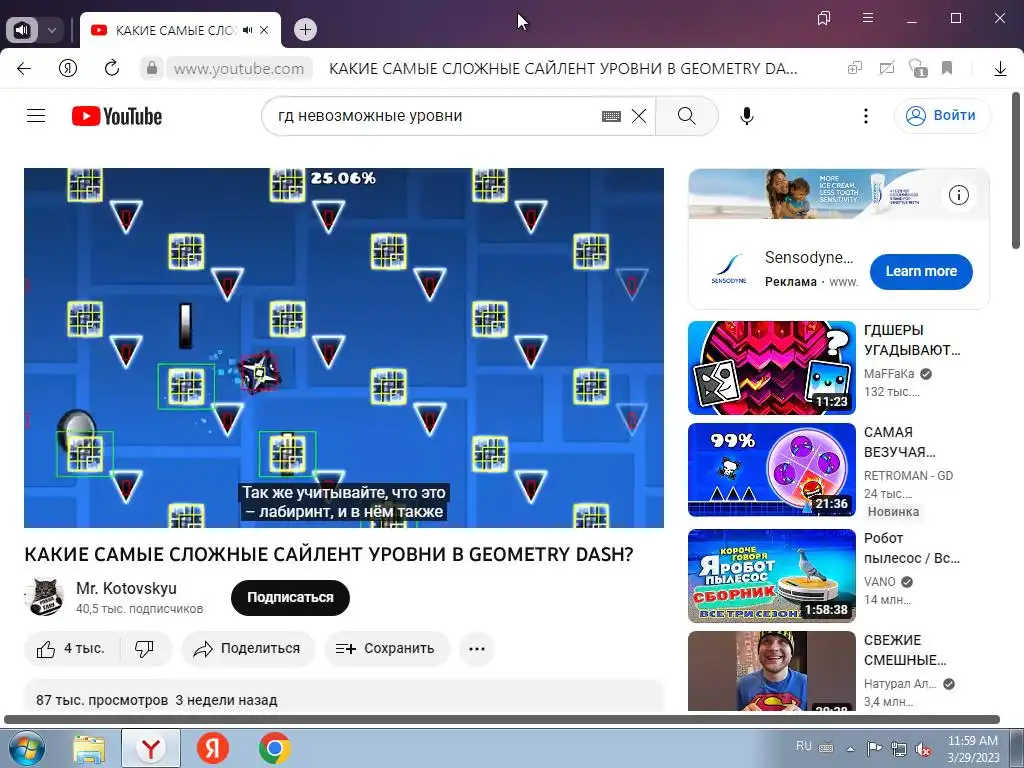The height and width of the screenshot is (768, 1024).
Task: Dislike the video with thumbs down
Action: (145, 648)
